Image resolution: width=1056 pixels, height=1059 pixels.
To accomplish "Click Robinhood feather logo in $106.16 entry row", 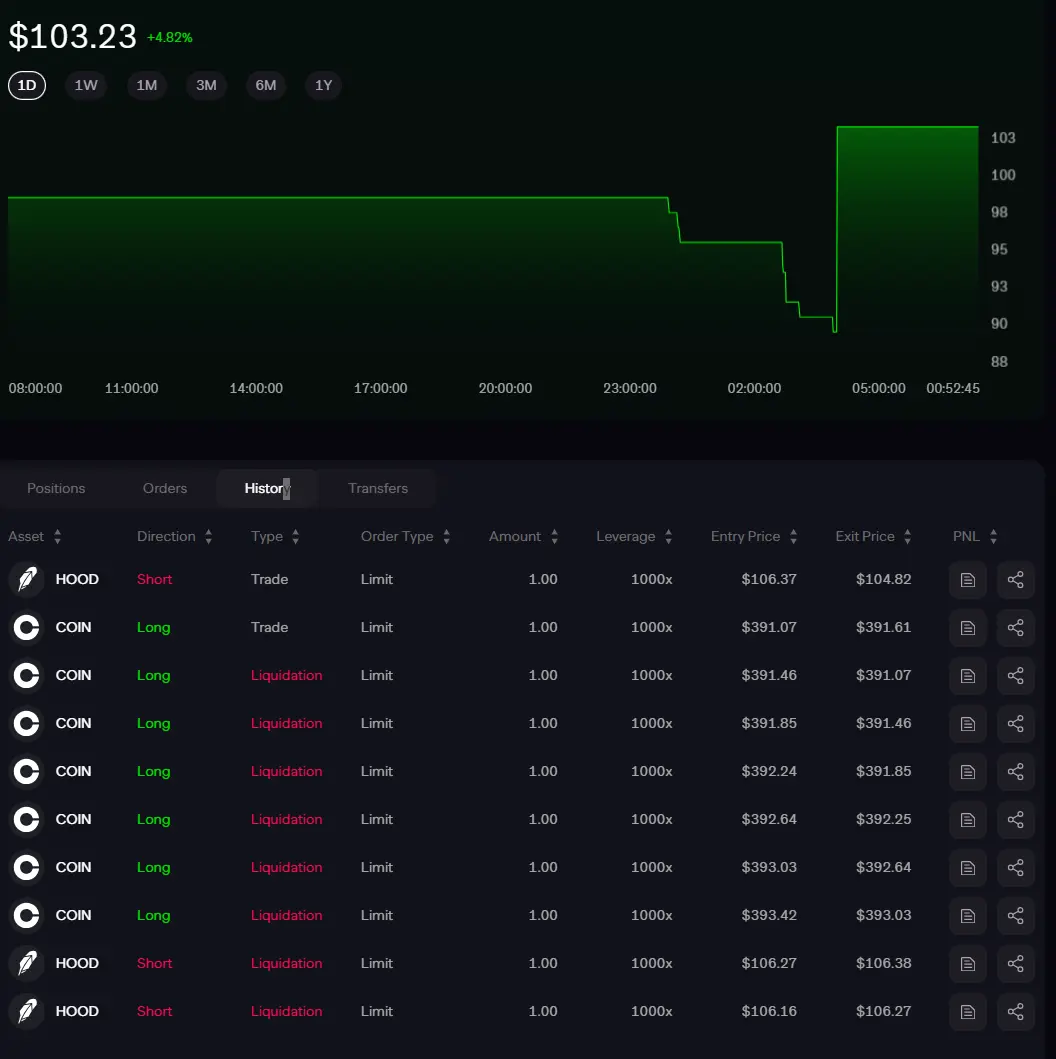I will [x=27, y=1011].
